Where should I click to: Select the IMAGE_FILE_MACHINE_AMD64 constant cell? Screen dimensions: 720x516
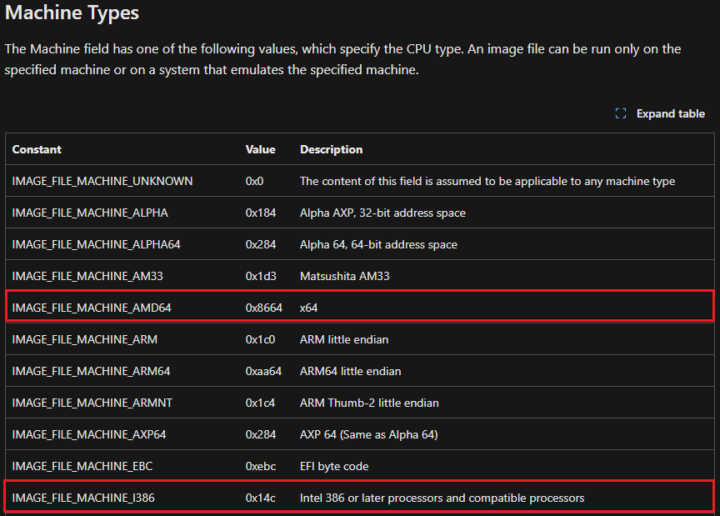[92, 308]
